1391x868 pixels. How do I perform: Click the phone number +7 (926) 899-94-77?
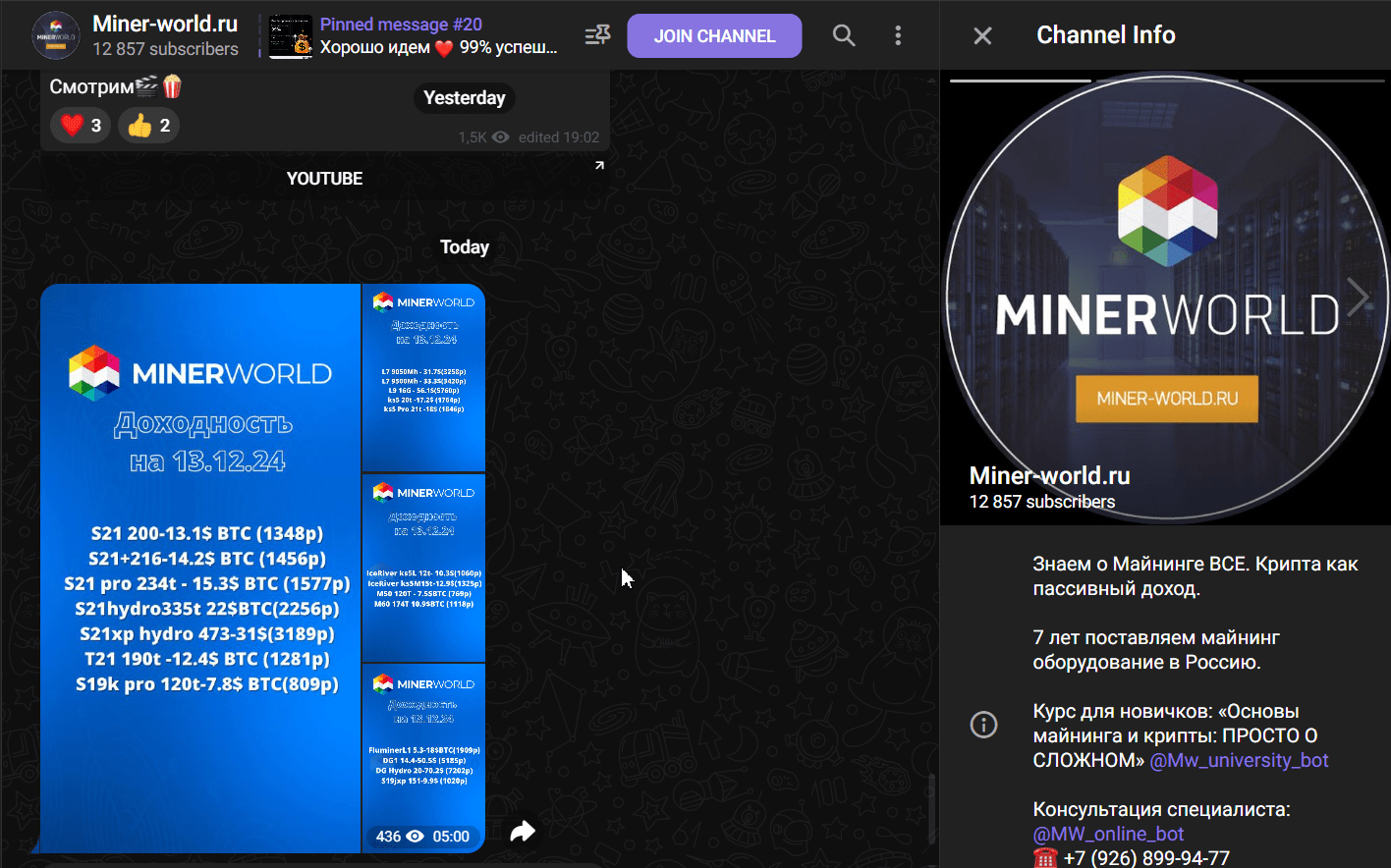pos(1146,858)
